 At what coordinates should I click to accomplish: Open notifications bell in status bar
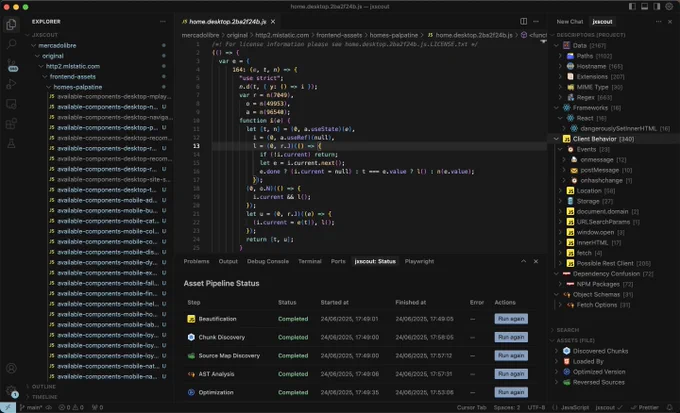pos(670,407)
